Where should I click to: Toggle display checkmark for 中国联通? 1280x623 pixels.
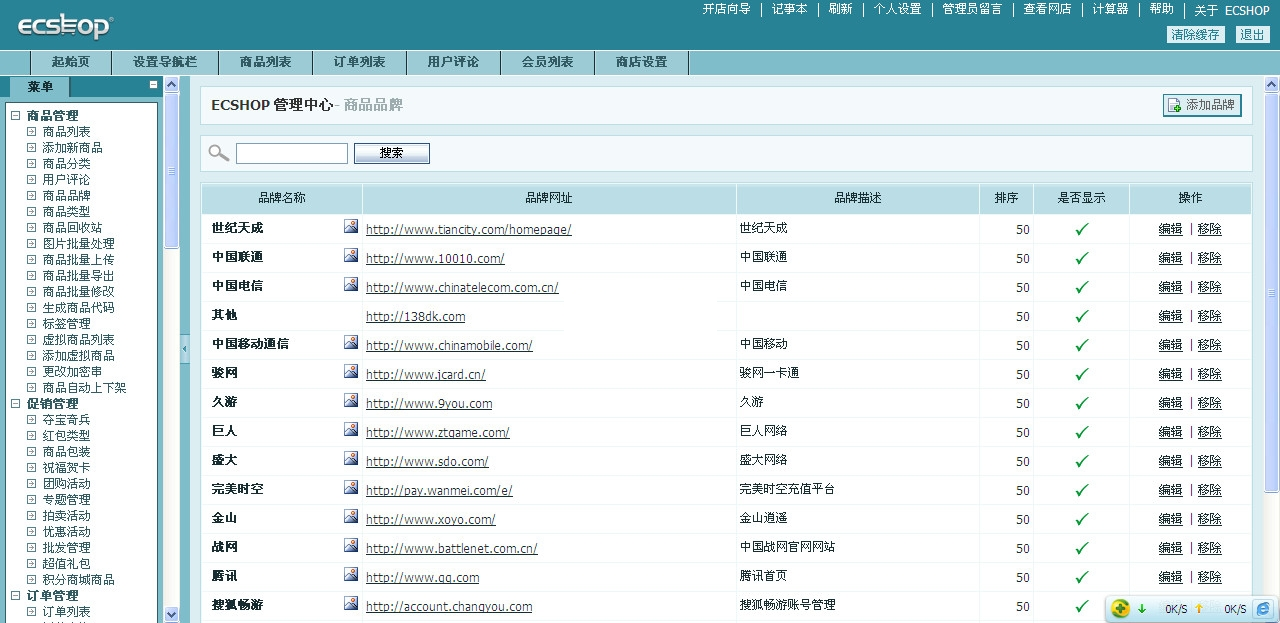click(x=1081, y=258)
